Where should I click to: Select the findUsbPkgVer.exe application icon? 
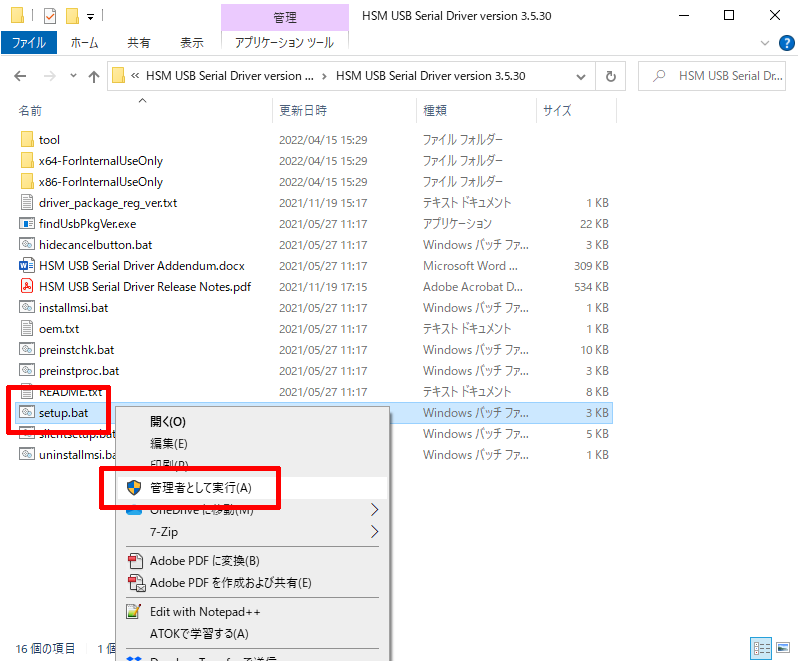pyautogui.click(x=27, y=223)
